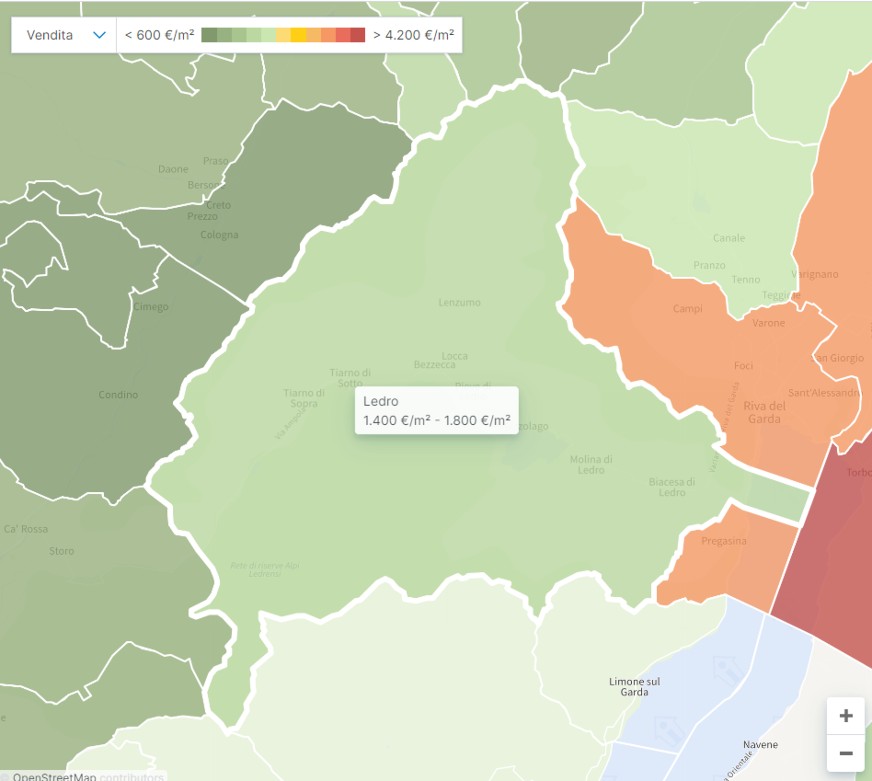Click the zoom in plus button
Viewport: 872px width, 781px height.
(x=845, y=716)
